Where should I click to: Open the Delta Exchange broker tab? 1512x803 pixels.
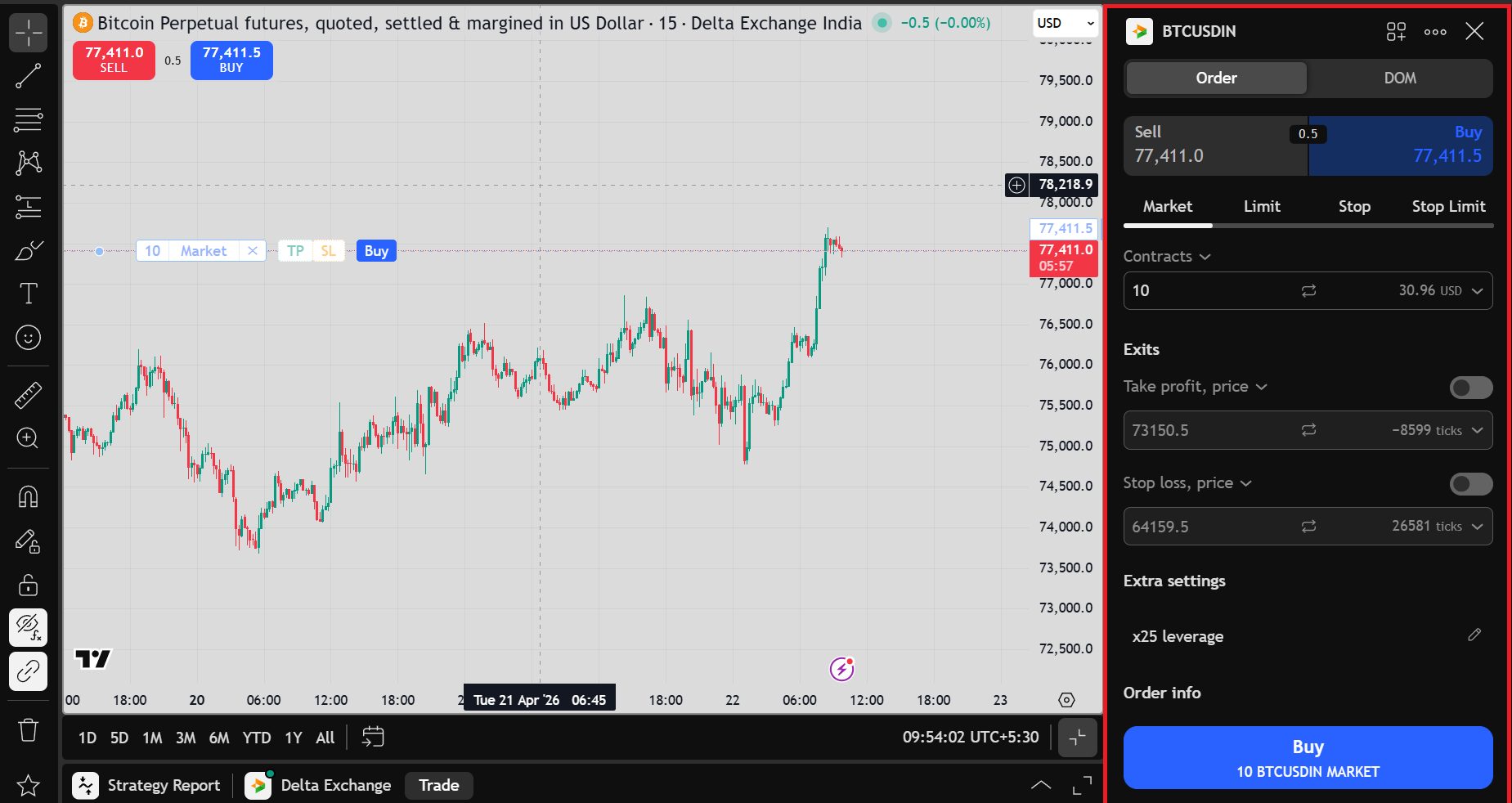coord(318,785)
